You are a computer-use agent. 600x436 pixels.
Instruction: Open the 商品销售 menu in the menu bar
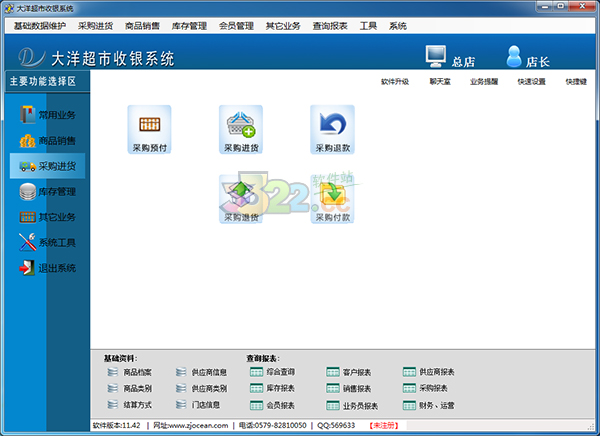tap(142, 26)
